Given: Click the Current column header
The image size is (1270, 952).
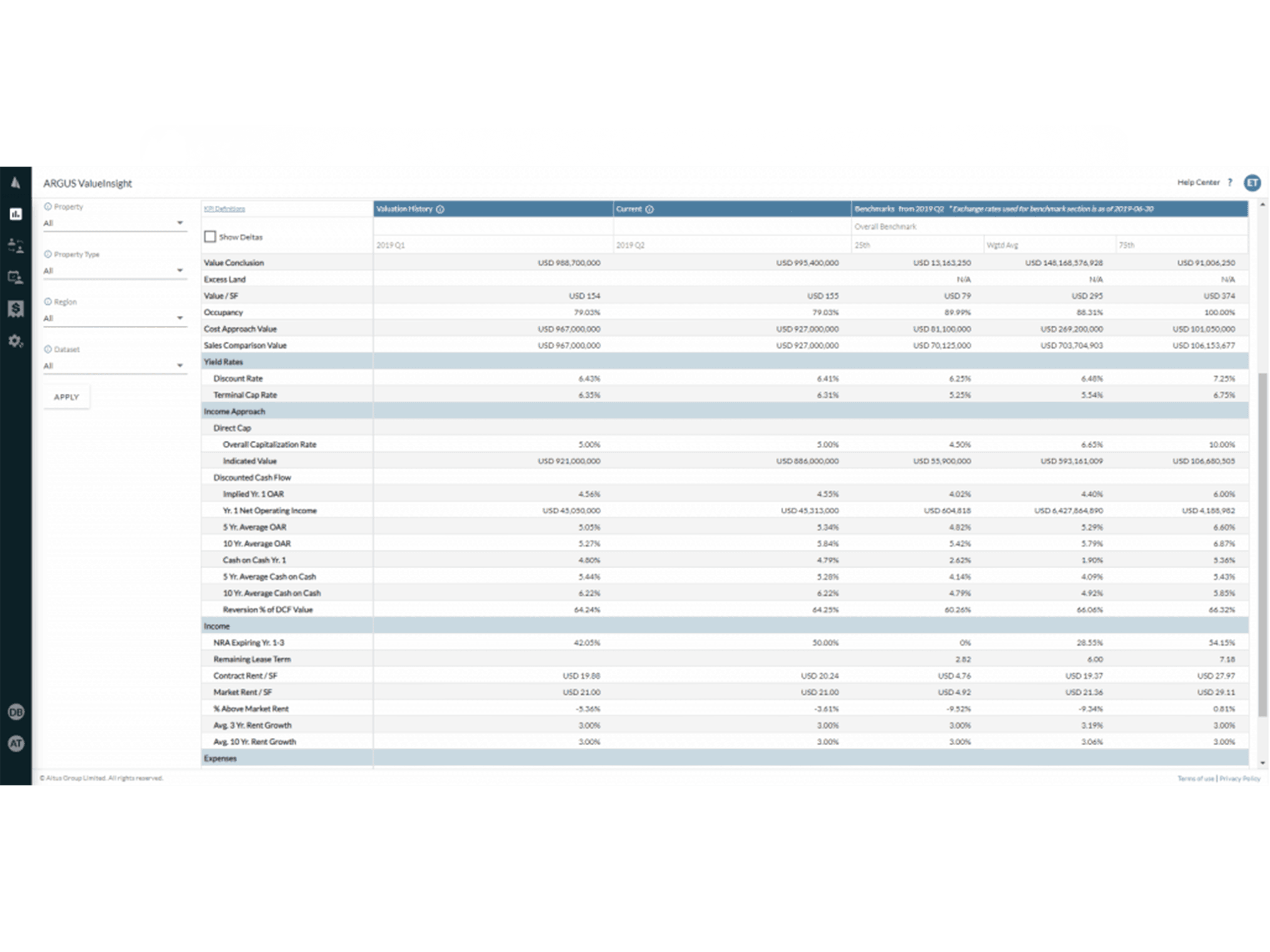Looking at the screenshot, I should (732, 209).
